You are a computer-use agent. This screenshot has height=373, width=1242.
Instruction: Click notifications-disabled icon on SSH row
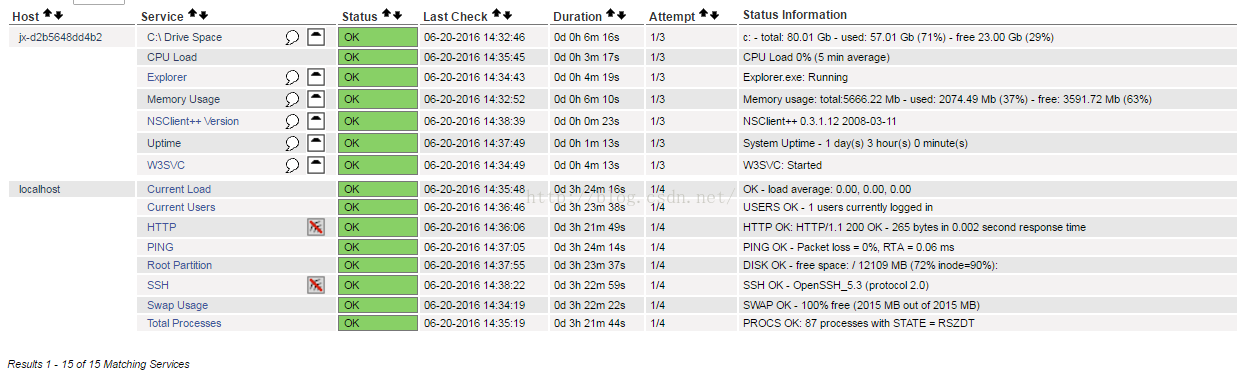click(316, 285)
